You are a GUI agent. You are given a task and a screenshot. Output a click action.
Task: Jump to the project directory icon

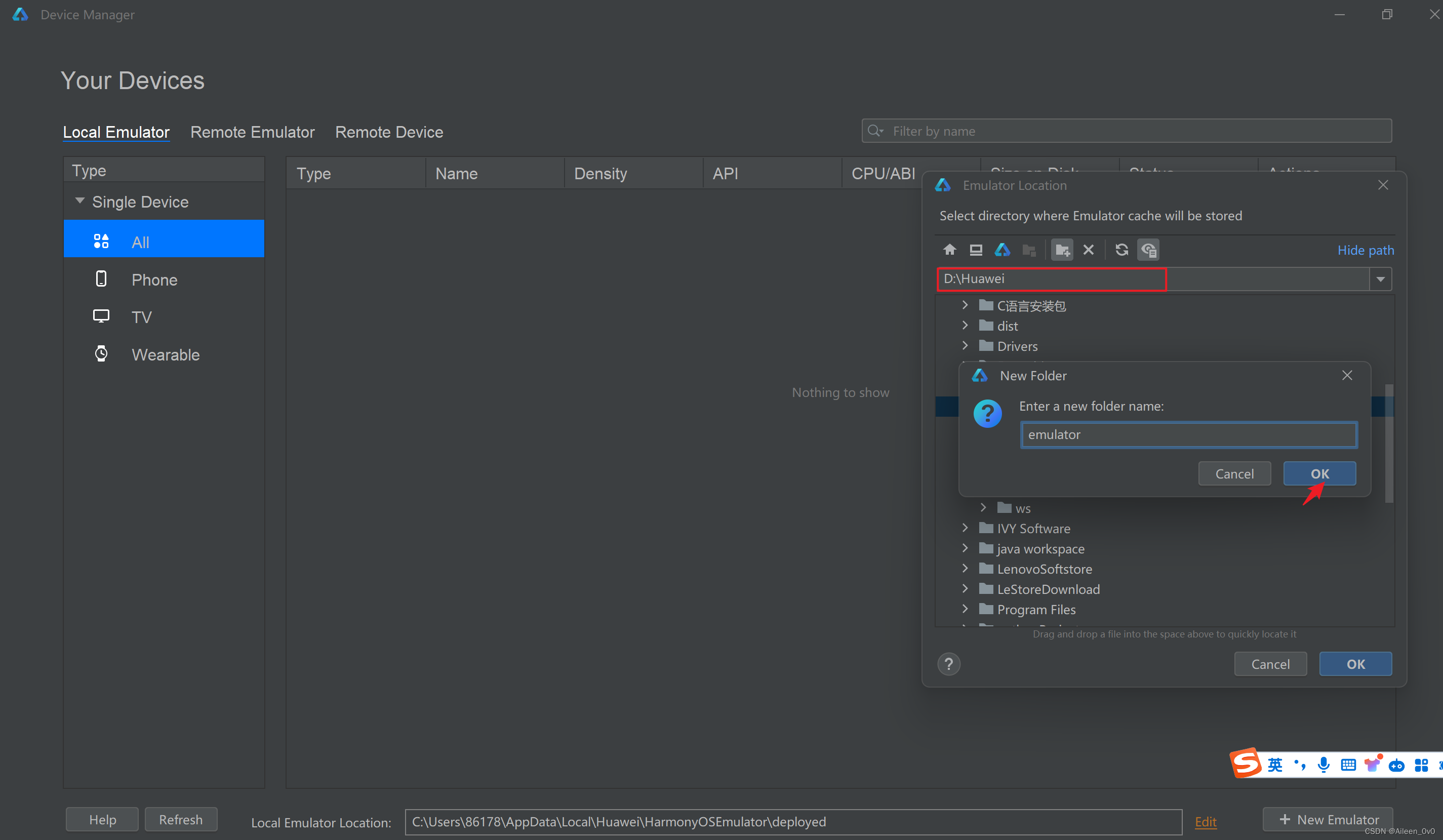[1002, 250]
